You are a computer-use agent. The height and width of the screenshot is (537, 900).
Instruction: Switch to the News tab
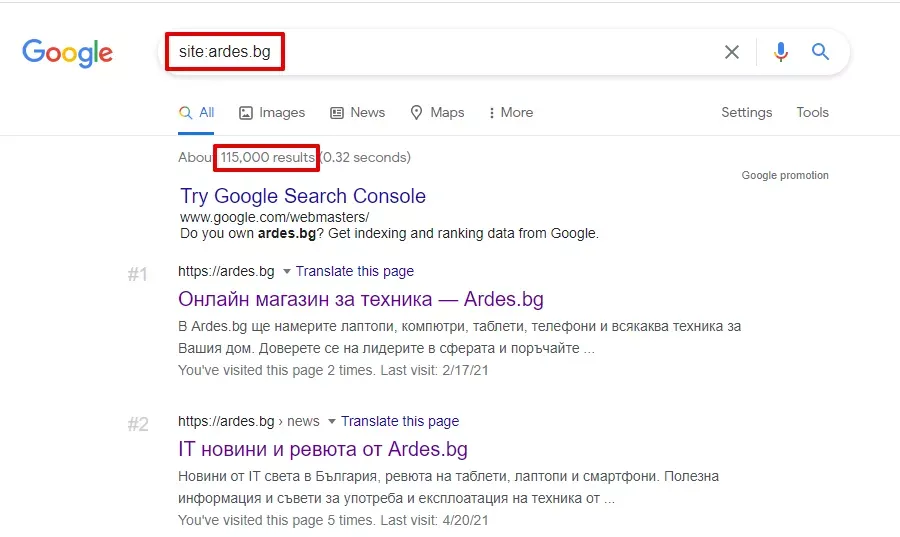358,112
